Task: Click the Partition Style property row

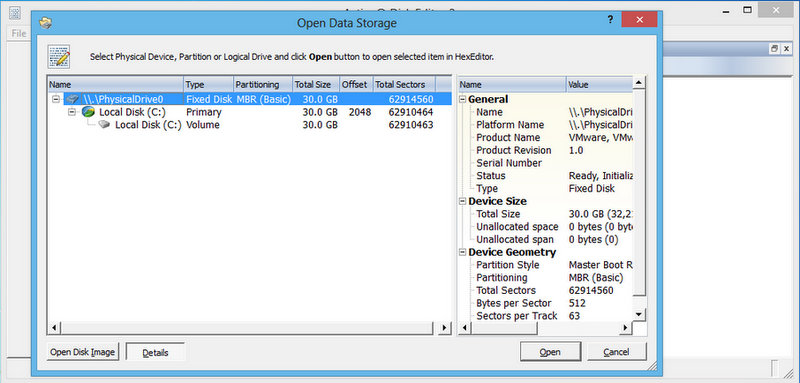Action: tap(545, 265)
